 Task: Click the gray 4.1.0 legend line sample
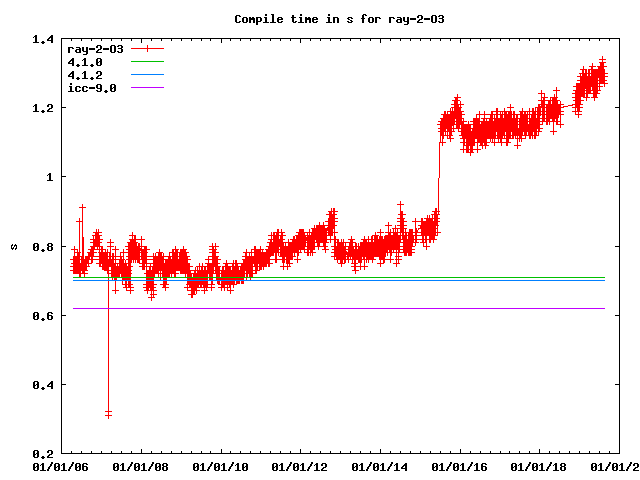click(146, 62)
